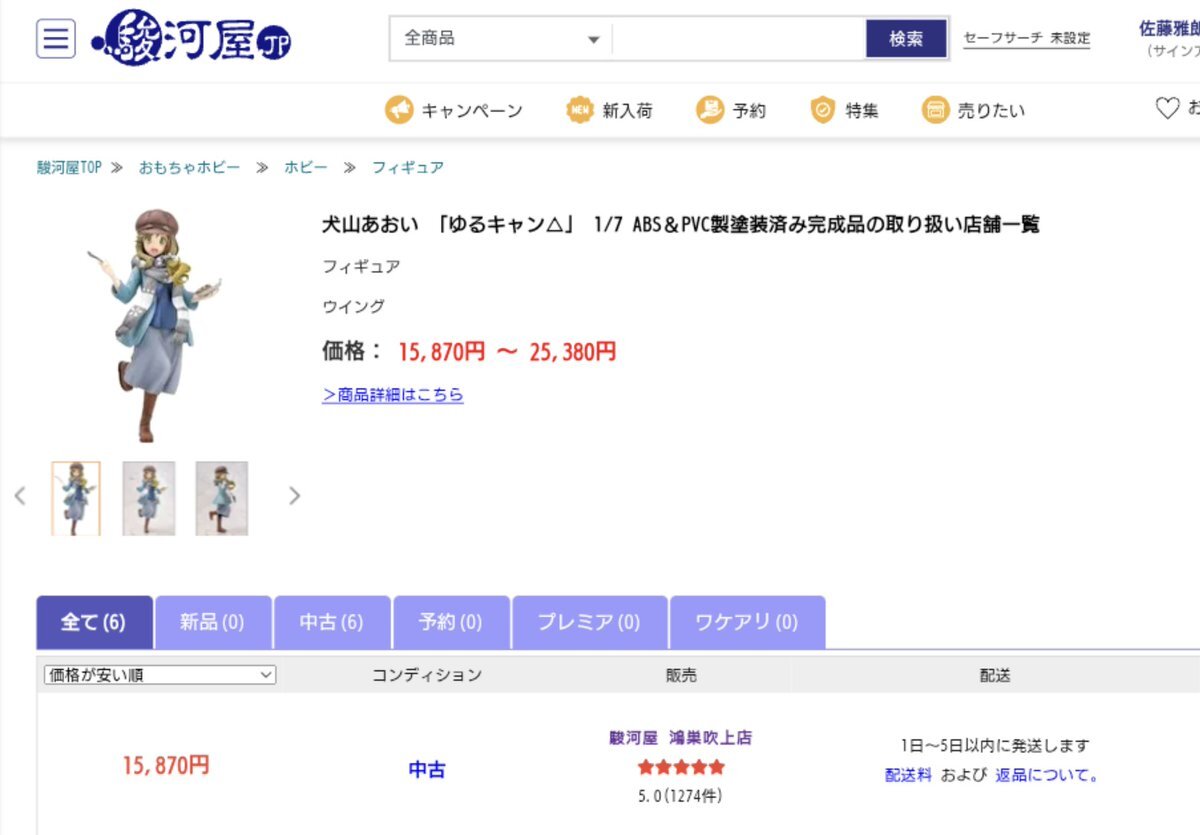
Task: Click the 中古 condition label
Action: coord(427,770)
